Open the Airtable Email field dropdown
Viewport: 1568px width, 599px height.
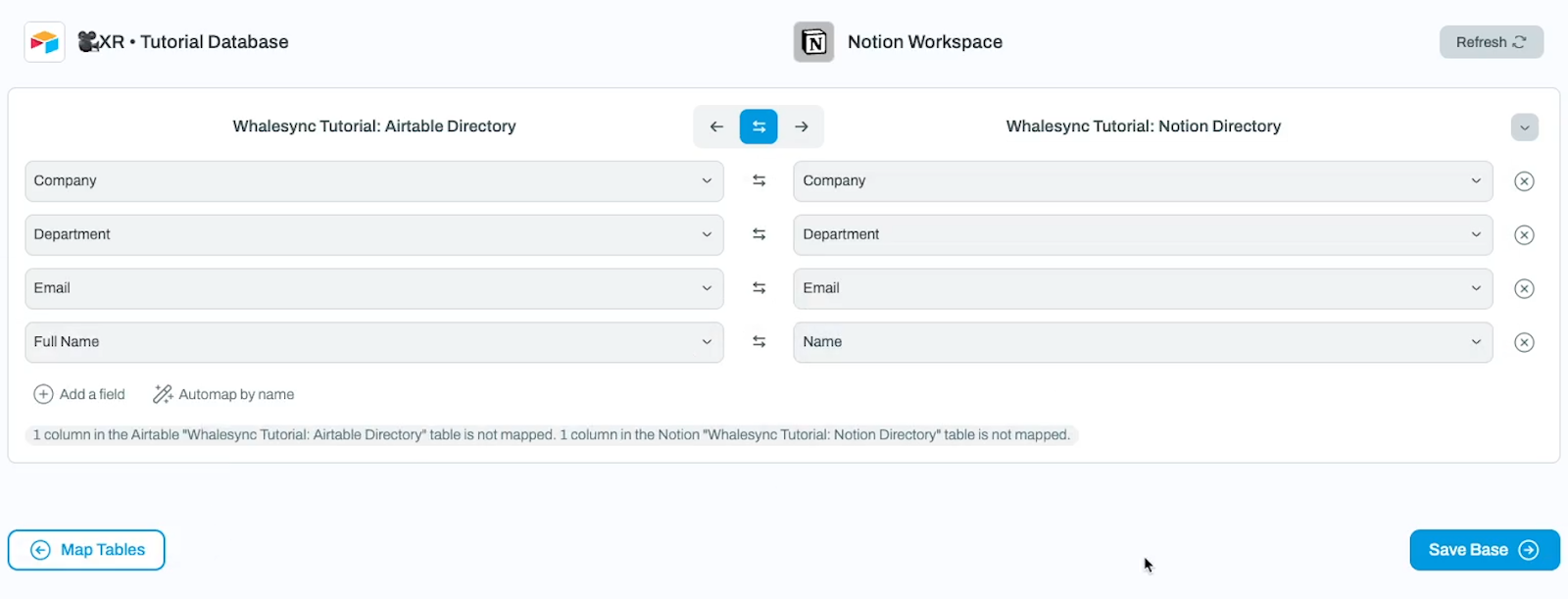coord(374,289)
